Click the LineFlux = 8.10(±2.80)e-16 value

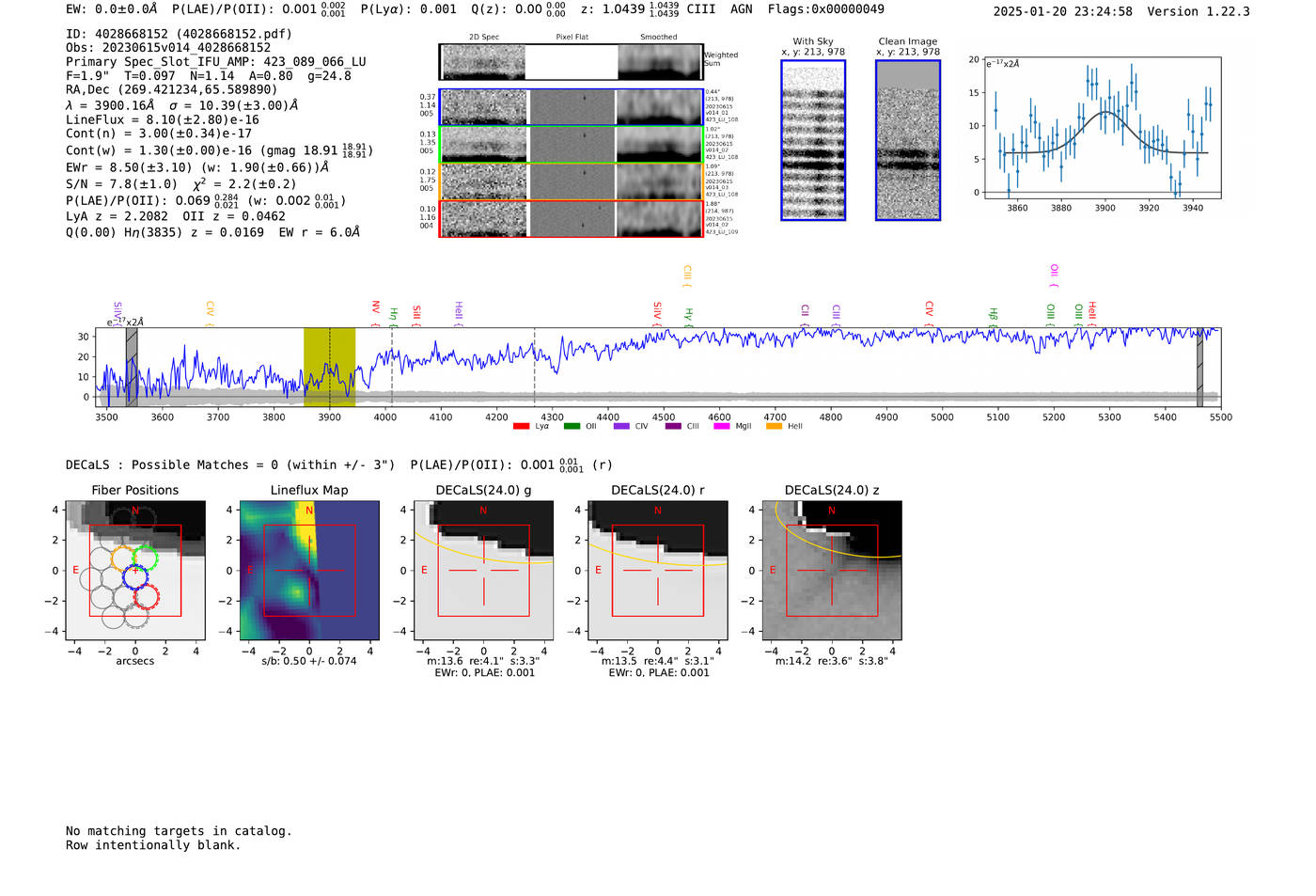(x=163, y=120)
